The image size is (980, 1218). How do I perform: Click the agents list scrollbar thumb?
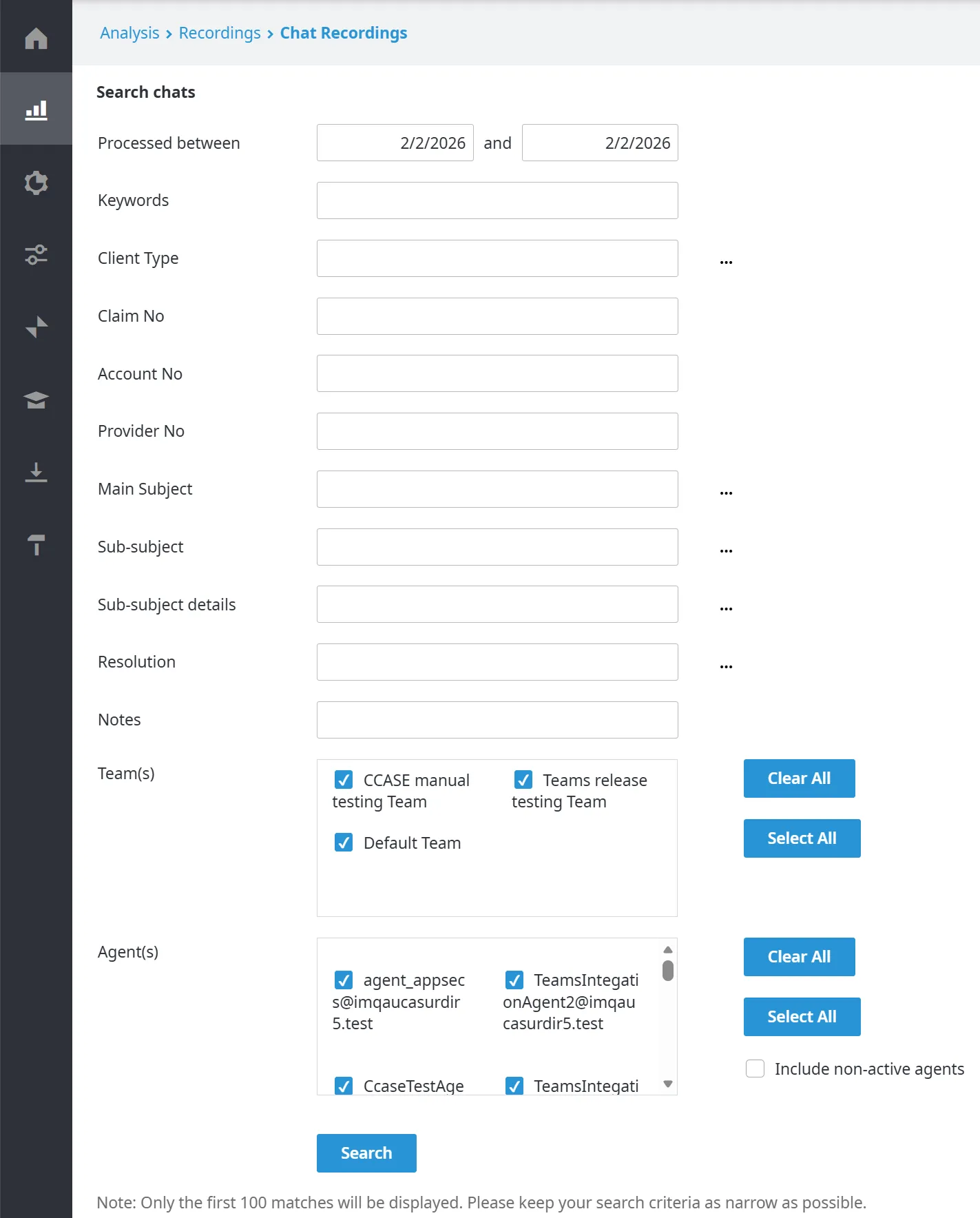(668, 971)
